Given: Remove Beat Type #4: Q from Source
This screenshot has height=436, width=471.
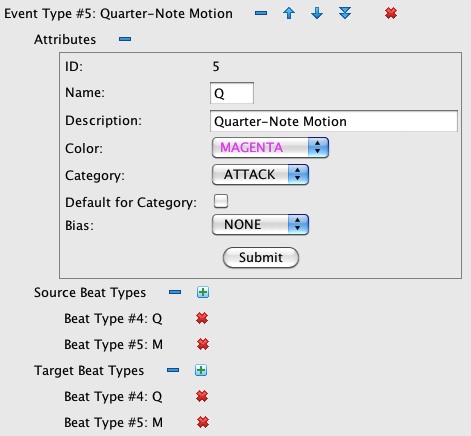Looking at the screenshot, I should pos(202,318).
